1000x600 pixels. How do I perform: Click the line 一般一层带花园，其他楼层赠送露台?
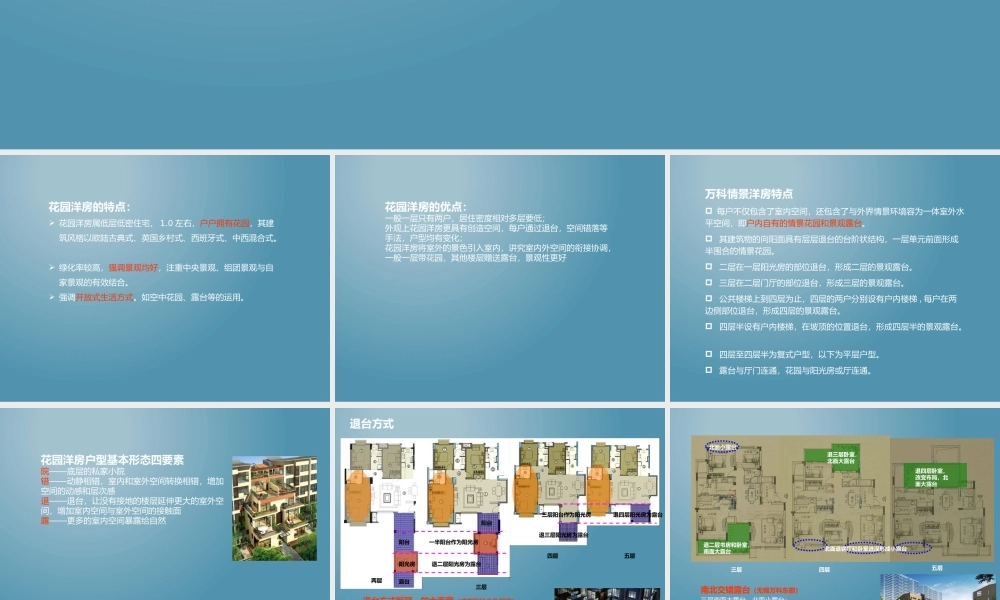[475, 258]
